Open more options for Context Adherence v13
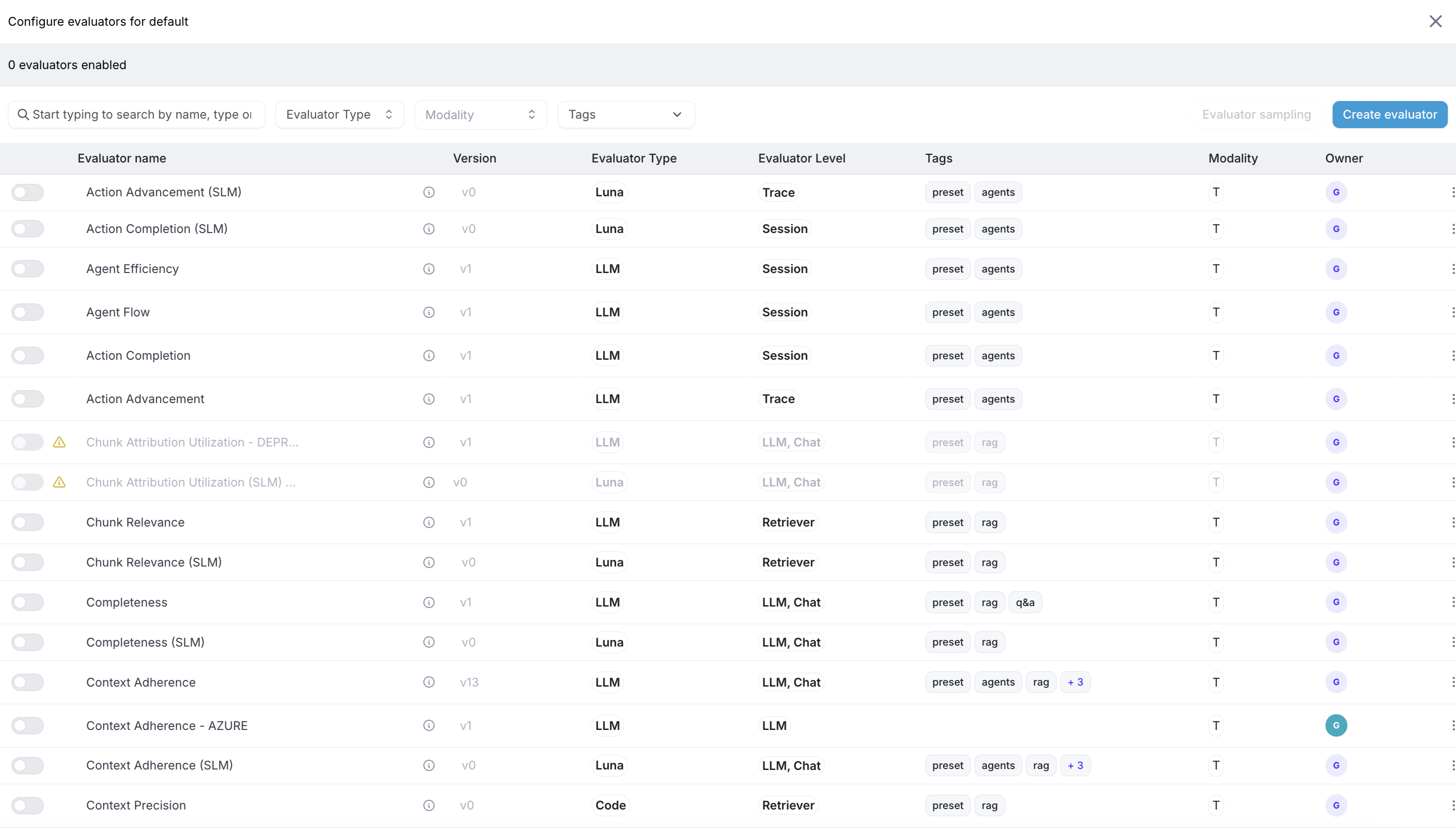1456x830 pixels. 1453,682
